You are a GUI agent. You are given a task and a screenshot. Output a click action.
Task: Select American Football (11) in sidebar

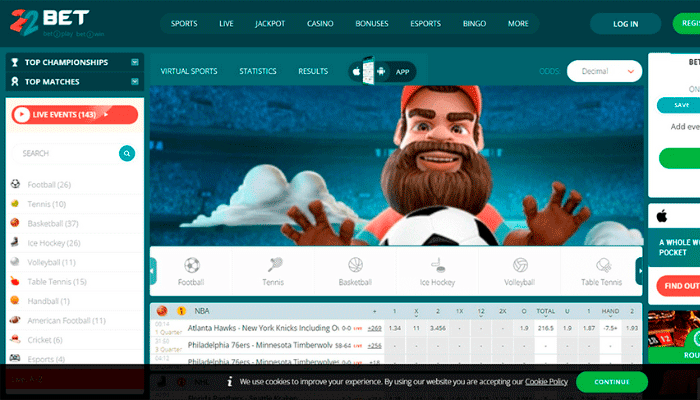click(67, 321)
